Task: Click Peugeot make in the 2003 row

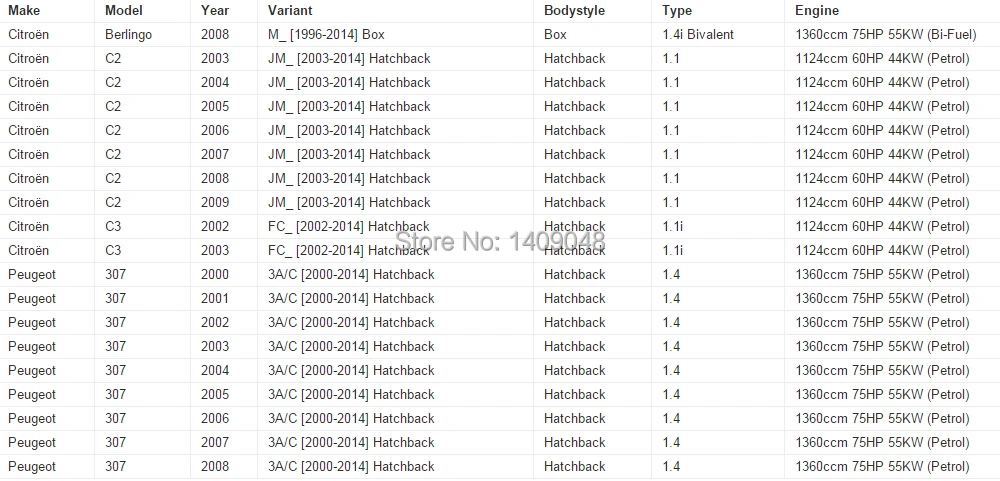Action: [x=32, y=346]
